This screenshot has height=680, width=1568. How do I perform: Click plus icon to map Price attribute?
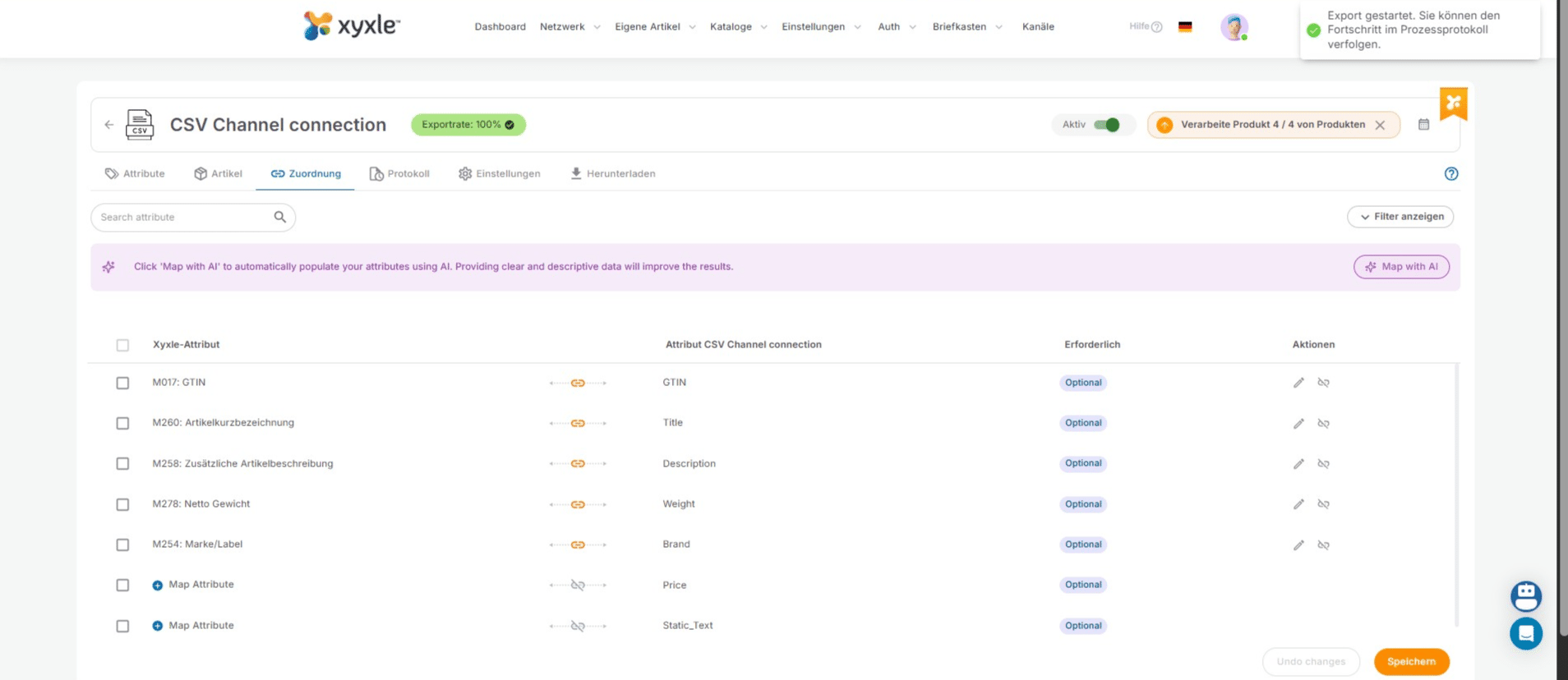click(x=158, y=586)
